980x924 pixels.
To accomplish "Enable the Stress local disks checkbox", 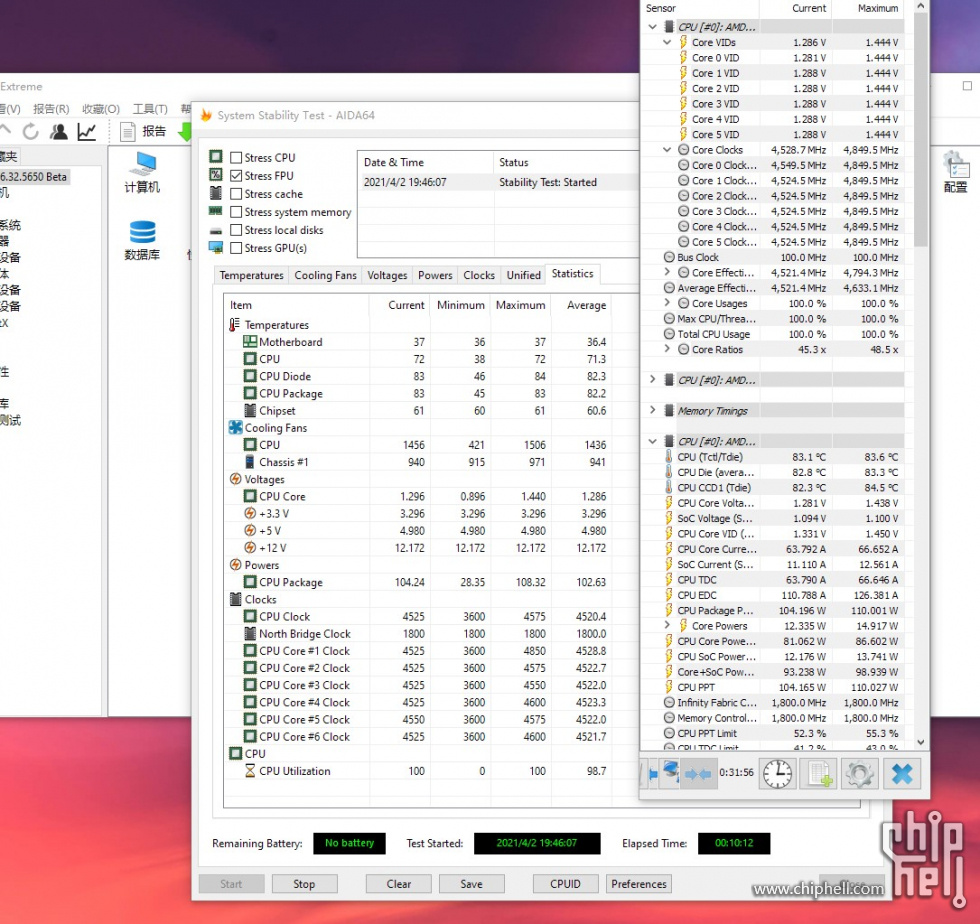I will [236, 230].
